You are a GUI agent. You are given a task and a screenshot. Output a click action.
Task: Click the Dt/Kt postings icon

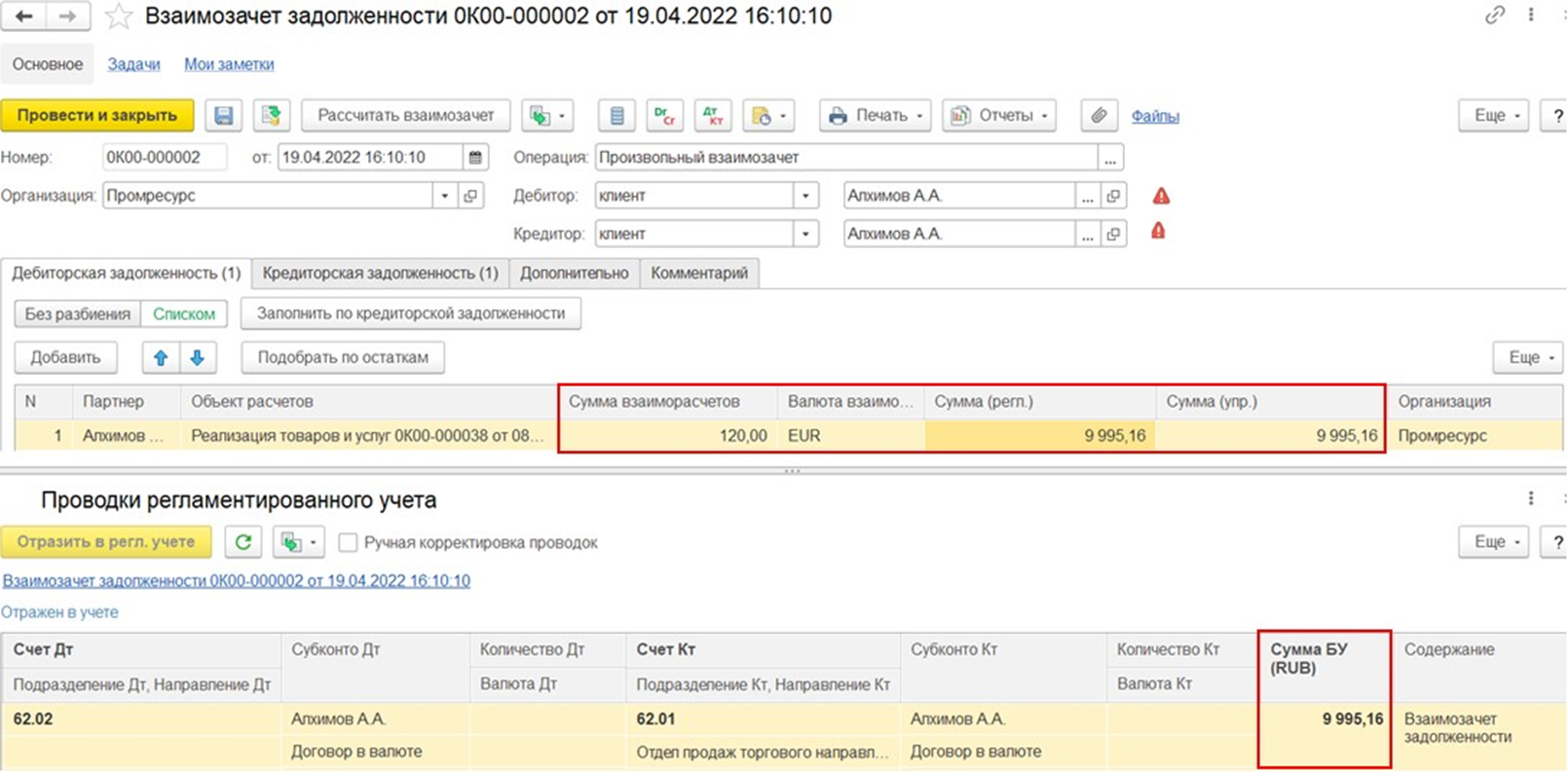(x=713, y=116)
